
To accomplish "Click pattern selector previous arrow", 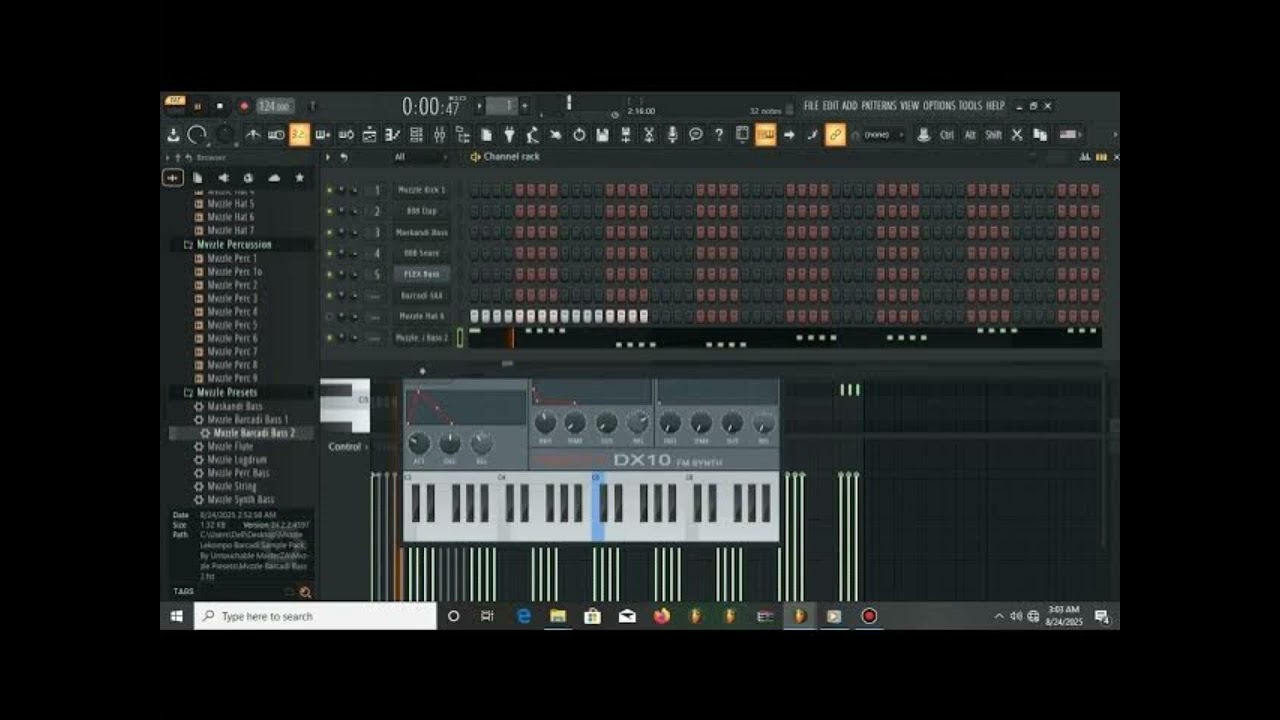I will [x=479, y=105].
